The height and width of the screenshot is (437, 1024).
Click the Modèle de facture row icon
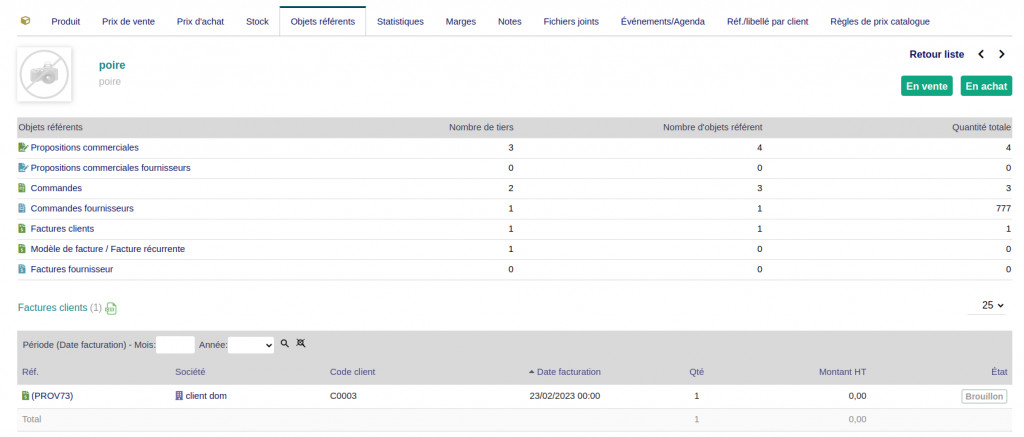22,249
